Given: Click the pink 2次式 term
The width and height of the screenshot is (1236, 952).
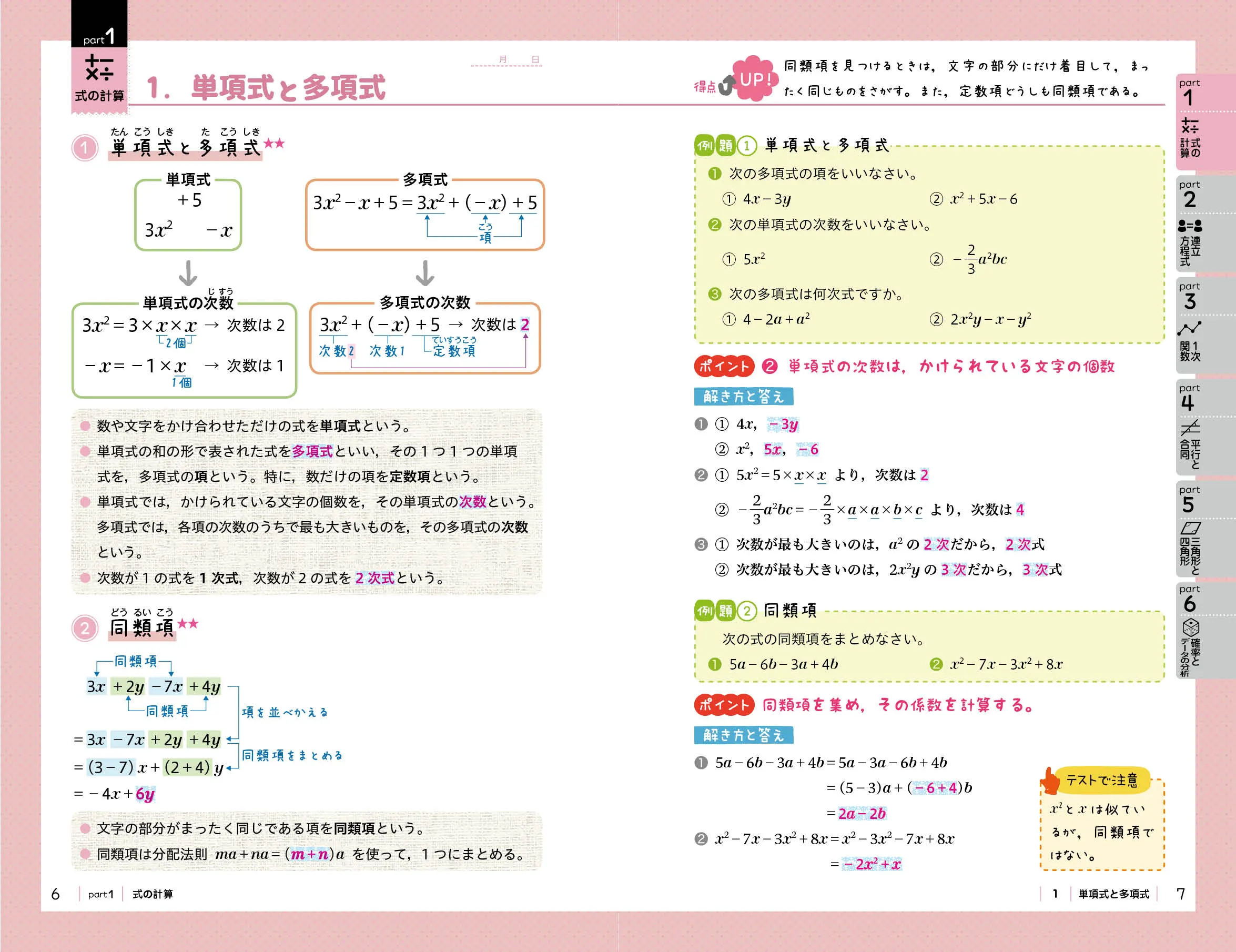Looking at the screenshot, I should pyautogui.click(x=374, y=578).
